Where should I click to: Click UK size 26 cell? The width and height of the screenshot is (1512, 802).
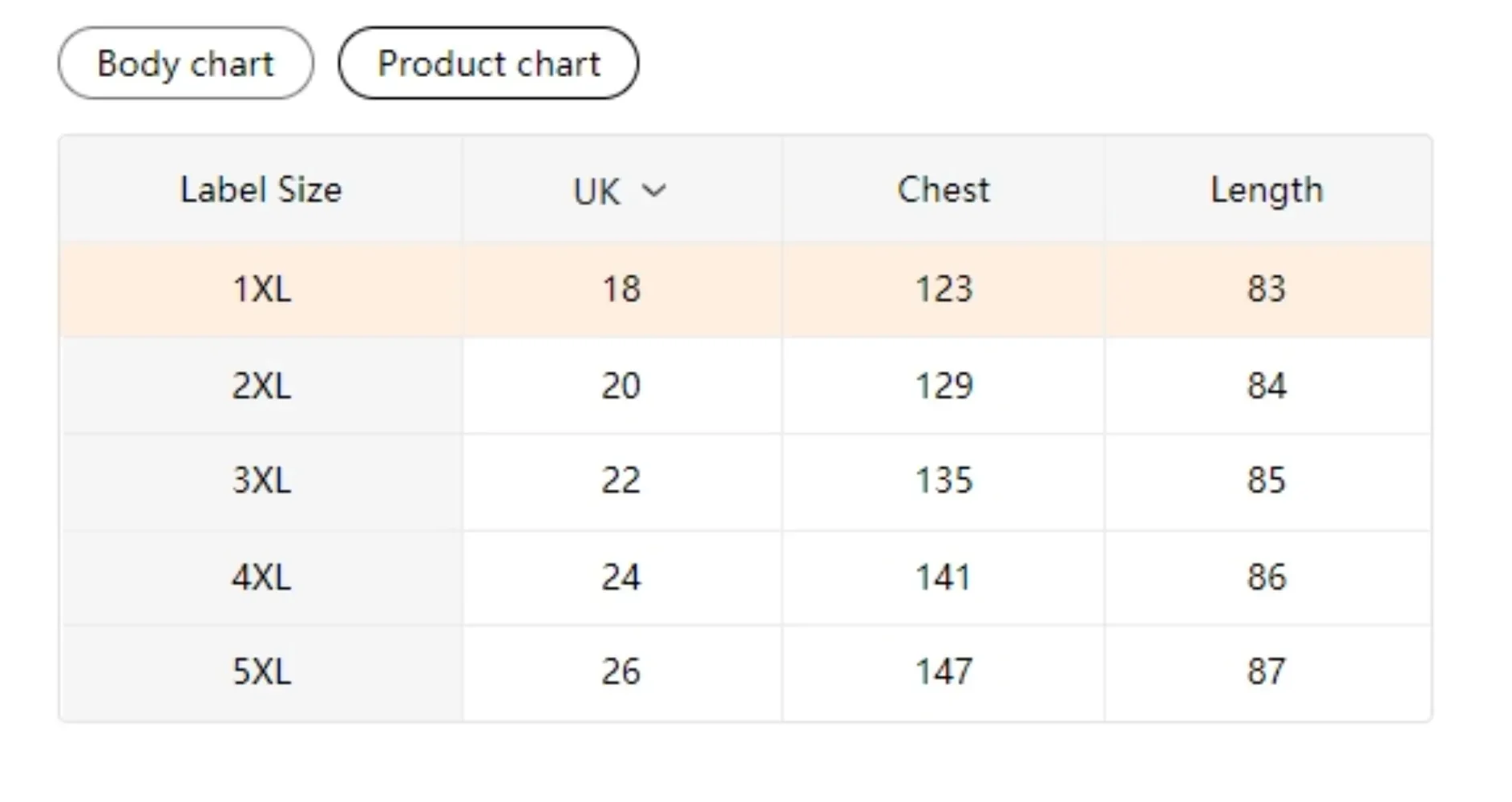tap(621, 671)
